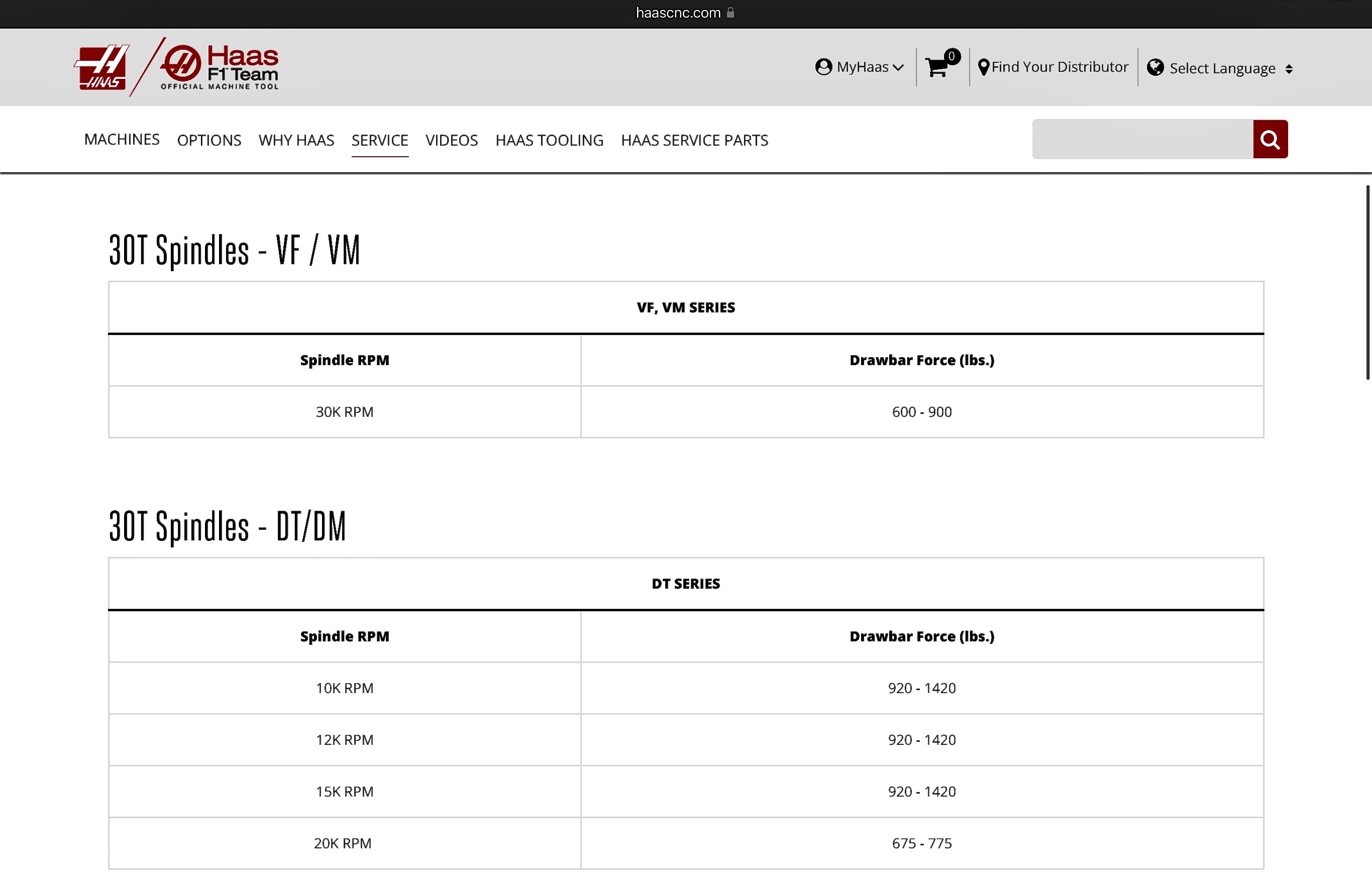Go to HAAS TOOLING section
Image resolution: width=1372 pixels, height=886 pixels.
[549, 140]
